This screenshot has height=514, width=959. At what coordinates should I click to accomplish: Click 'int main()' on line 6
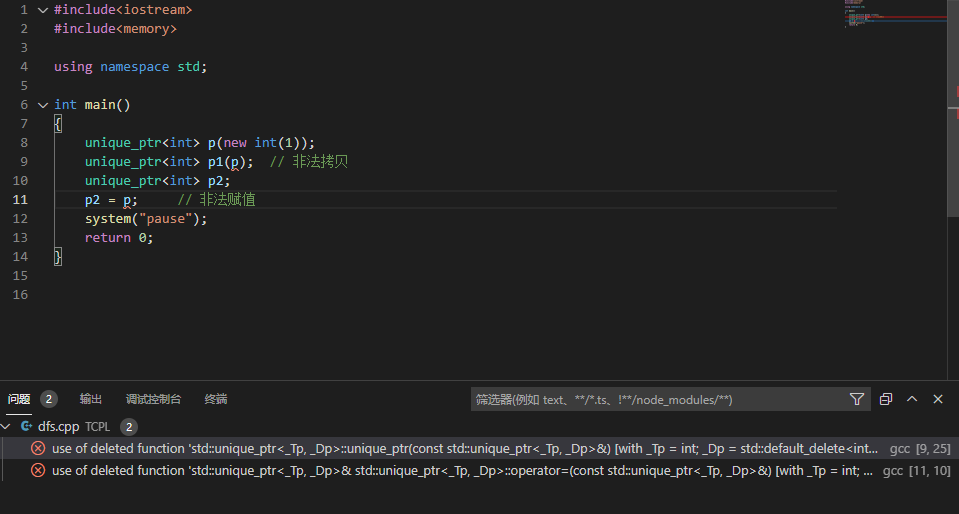coord(92,105)
